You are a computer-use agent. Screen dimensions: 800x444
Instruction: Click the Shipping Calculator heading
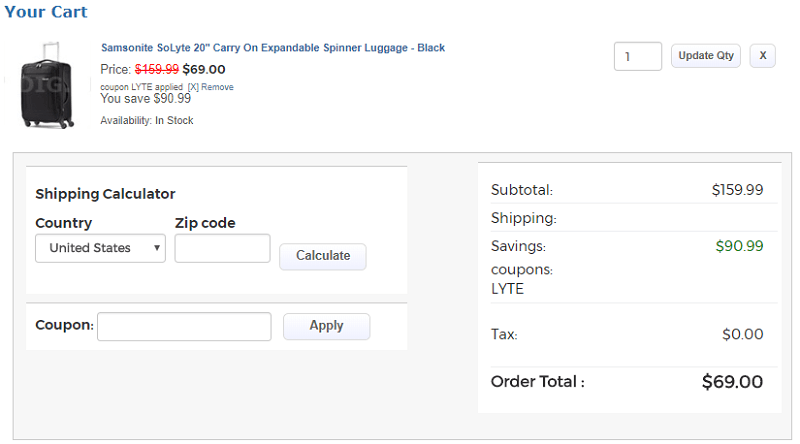[x=105, y=194]
